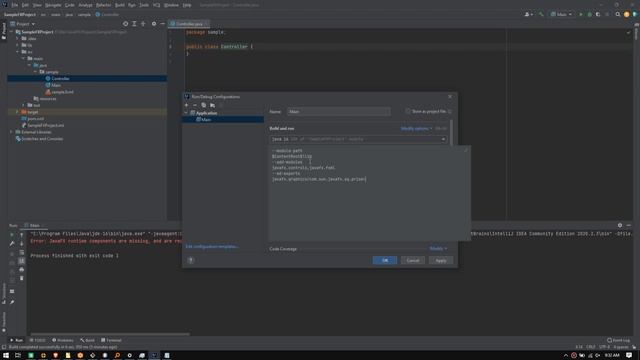Cancel the Run/Debug Configurations dialog
The height and width of the screenshot is (360, 640).
(x=413, y=260)
